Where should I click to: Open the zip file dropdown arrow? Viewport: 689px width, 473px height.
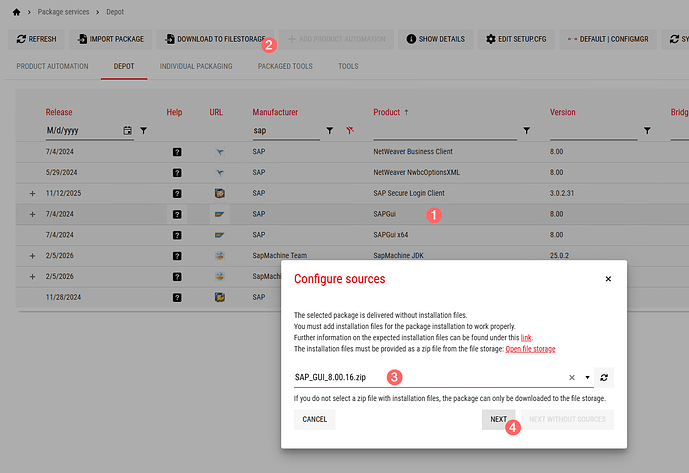point(587,378)
